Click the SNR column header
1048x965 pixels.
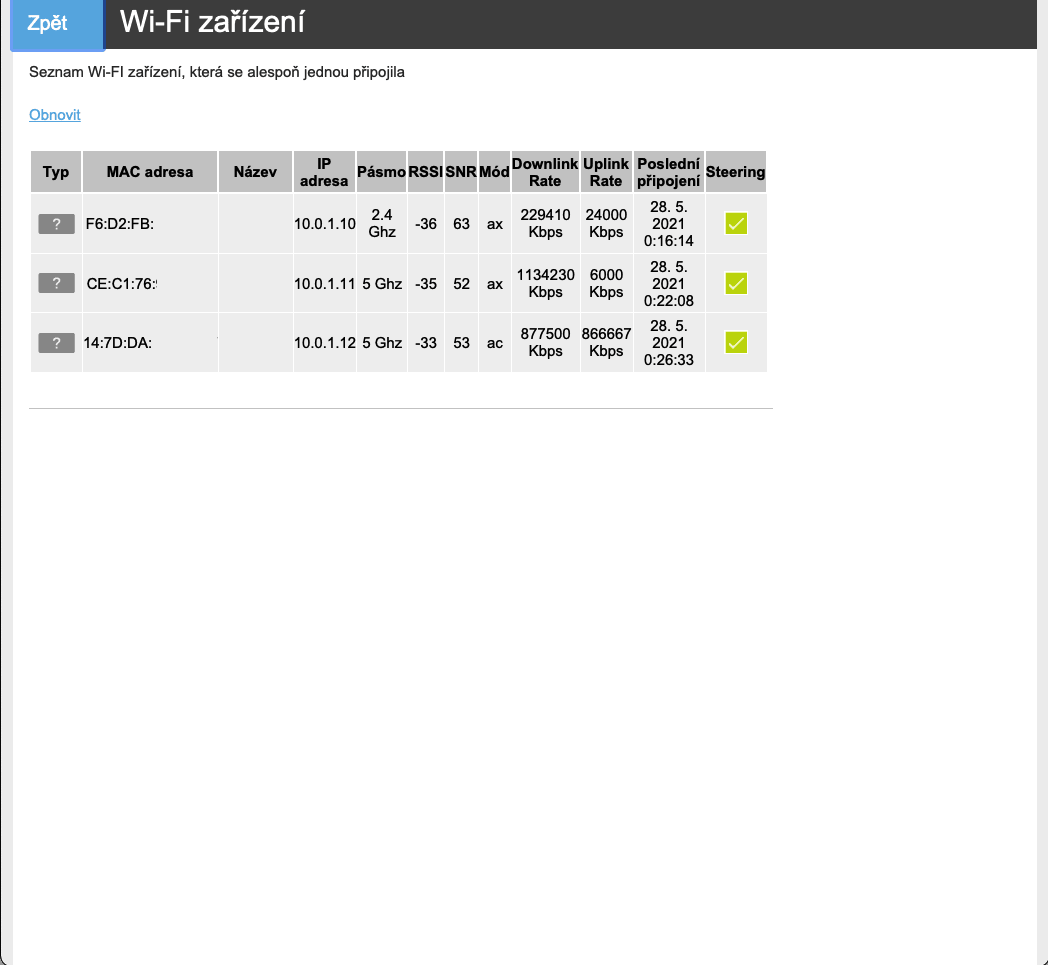click(x=461, y=172)
